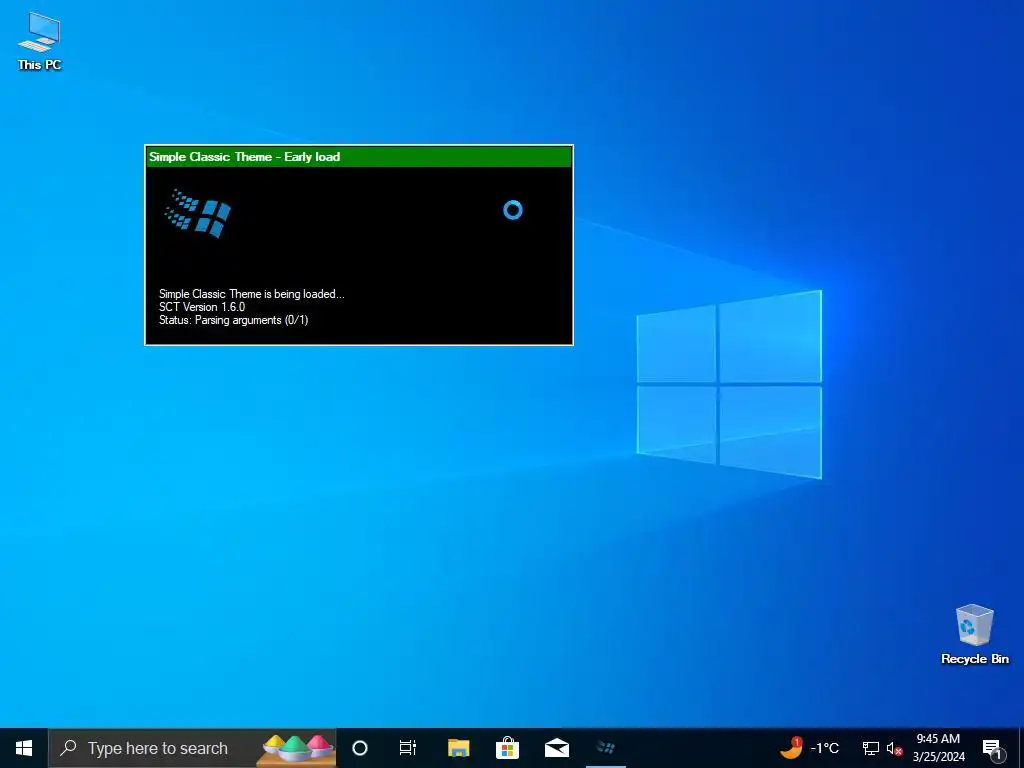Open the Mail app on the taskbar
This screenshot has height=768, width=1024.
point(557,748)
